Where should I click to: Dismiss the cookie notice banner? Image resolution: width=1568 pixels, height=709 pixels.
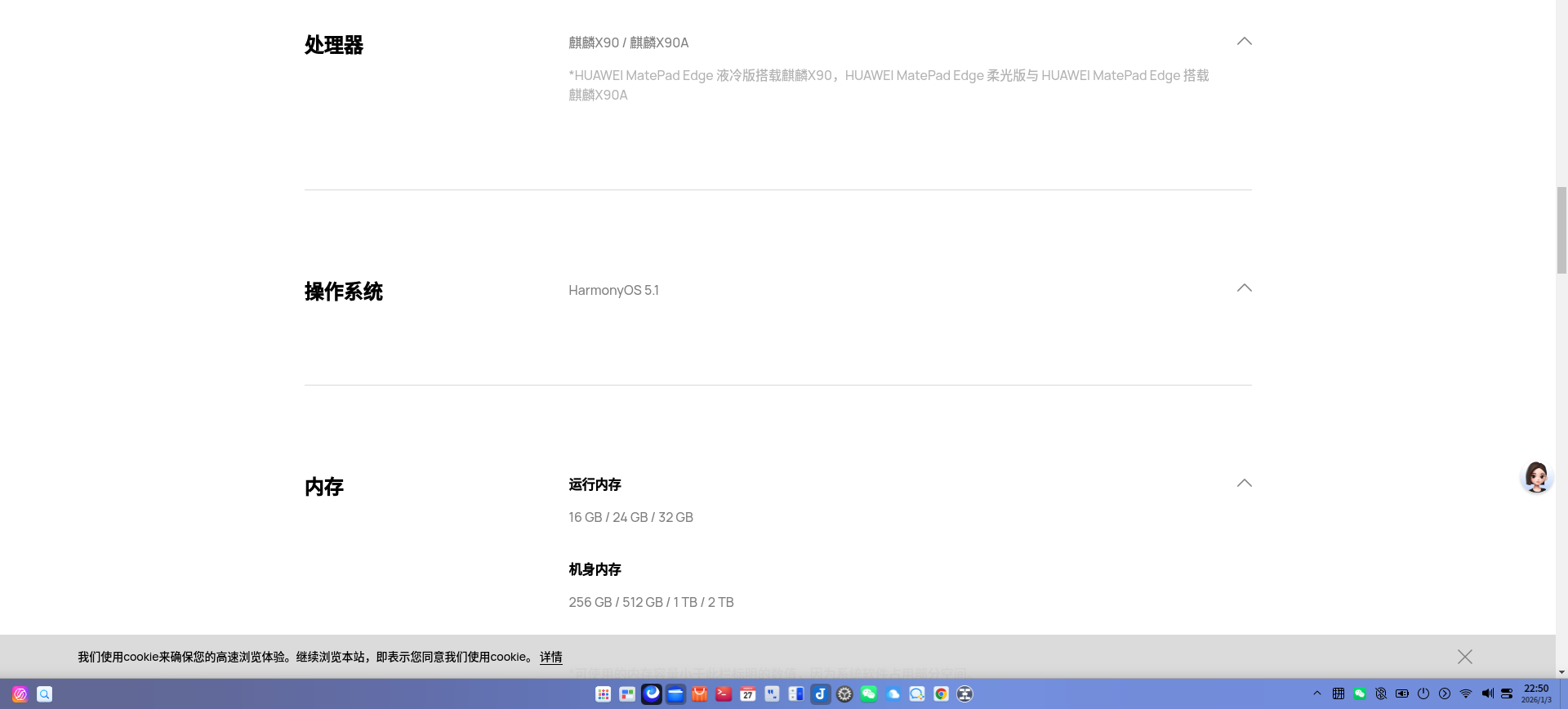click(x=1465, y=657)
